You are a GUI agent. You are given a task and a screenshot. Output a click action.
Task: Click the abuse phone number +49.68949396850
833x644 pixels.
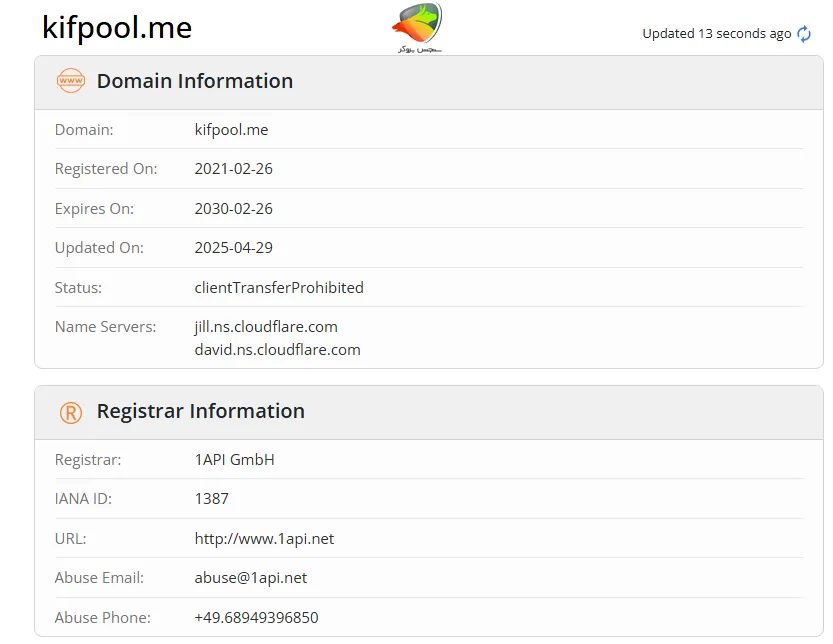coord(256,618)
